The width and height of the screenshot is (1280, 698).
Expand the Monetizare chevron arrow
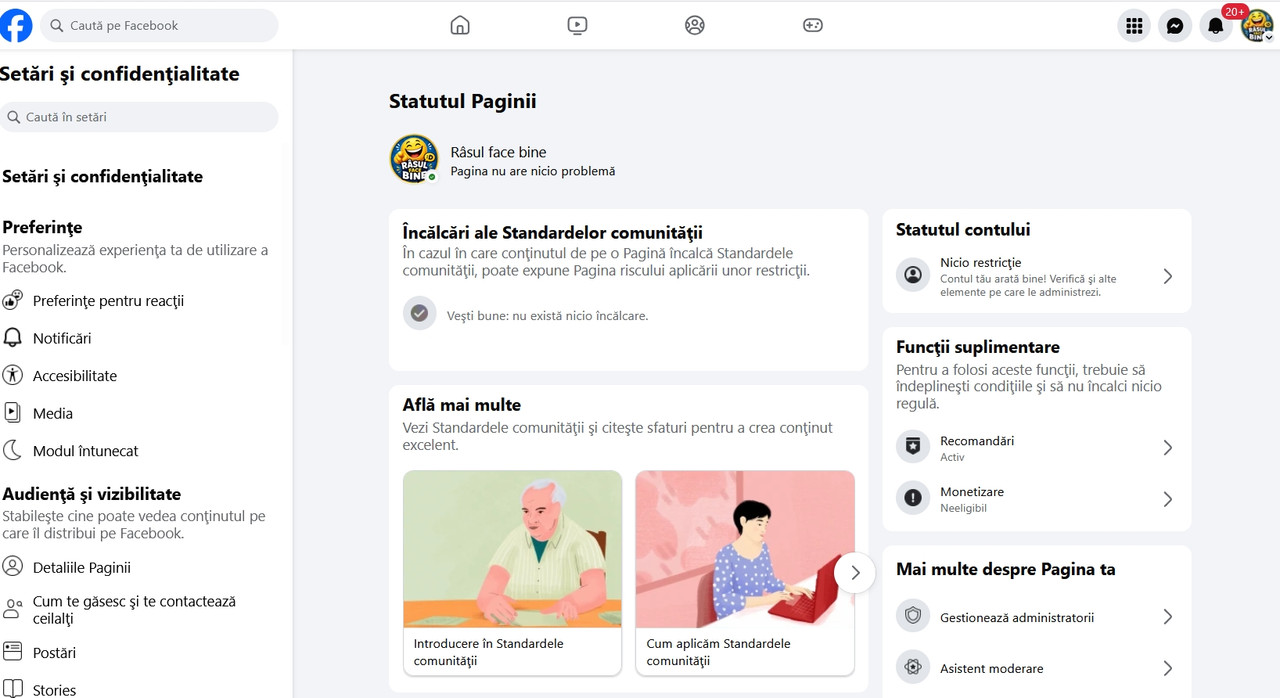[1167, 499]
